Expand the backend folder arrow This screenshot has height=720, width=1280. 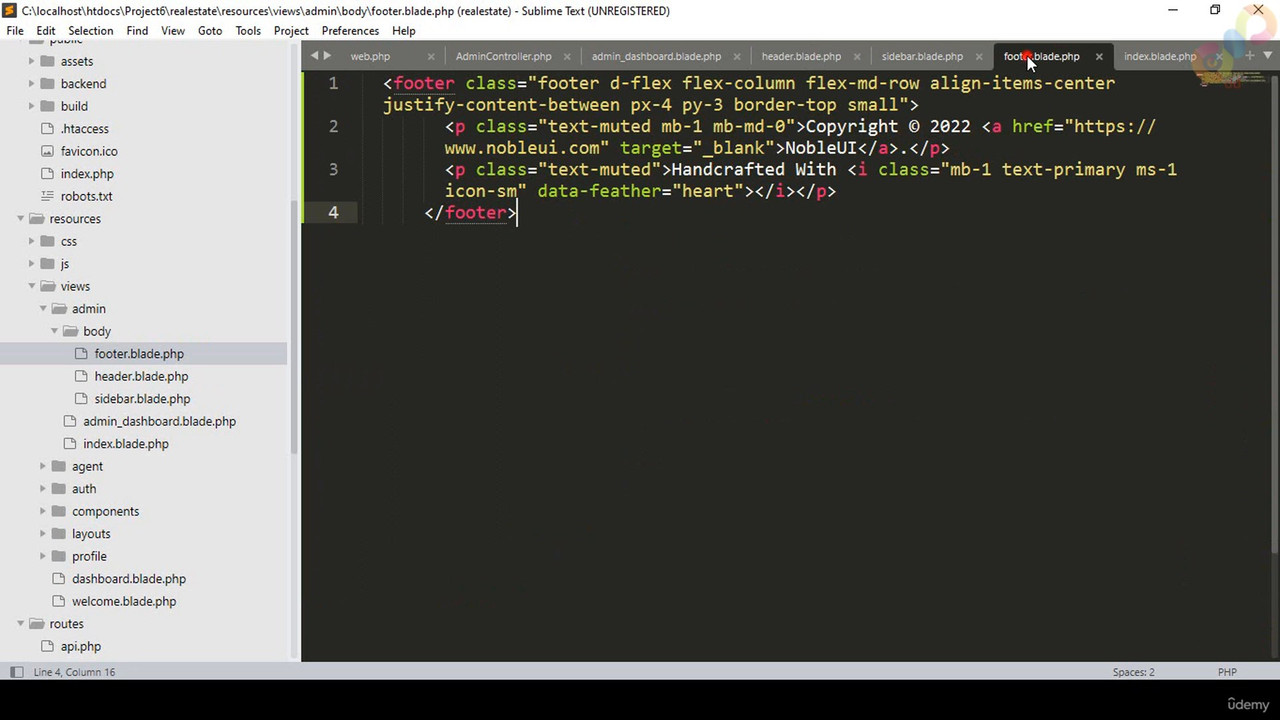coord(32,84)
